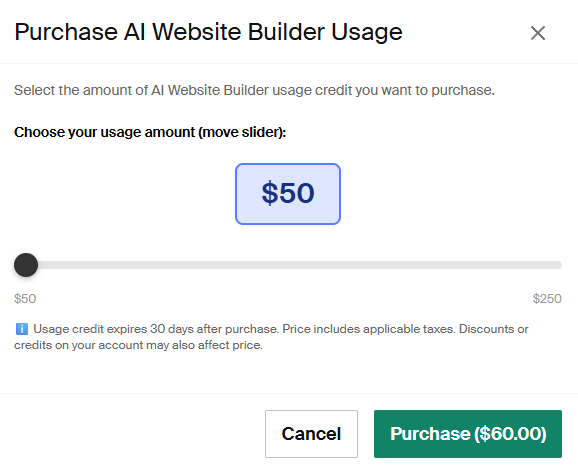Click slider track three quarters toward $250
Viewport: 578px width, 473px height.
[425, 265]
